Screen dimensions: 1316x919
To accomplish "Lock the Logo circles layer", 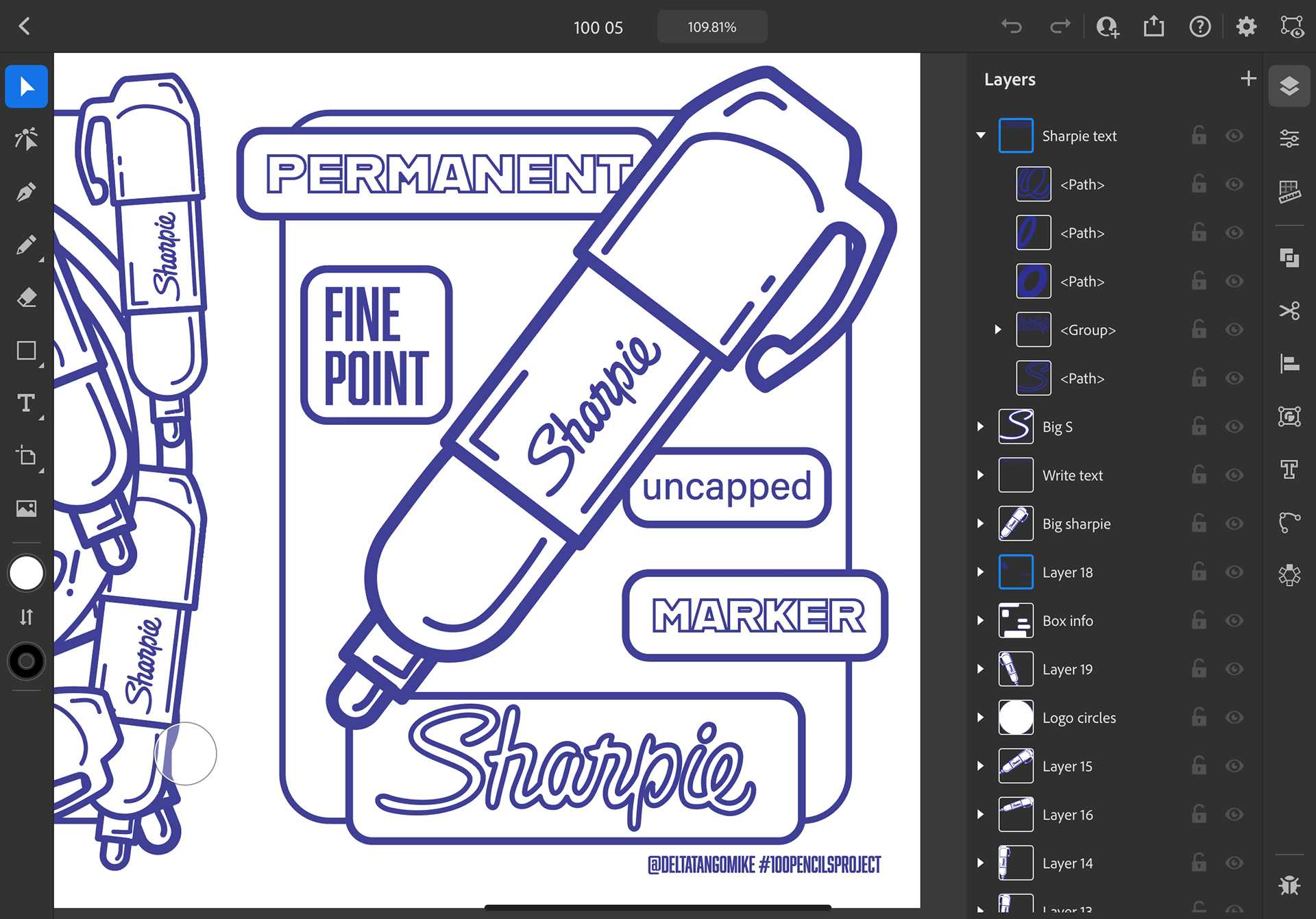I will tap(1199, 718).
